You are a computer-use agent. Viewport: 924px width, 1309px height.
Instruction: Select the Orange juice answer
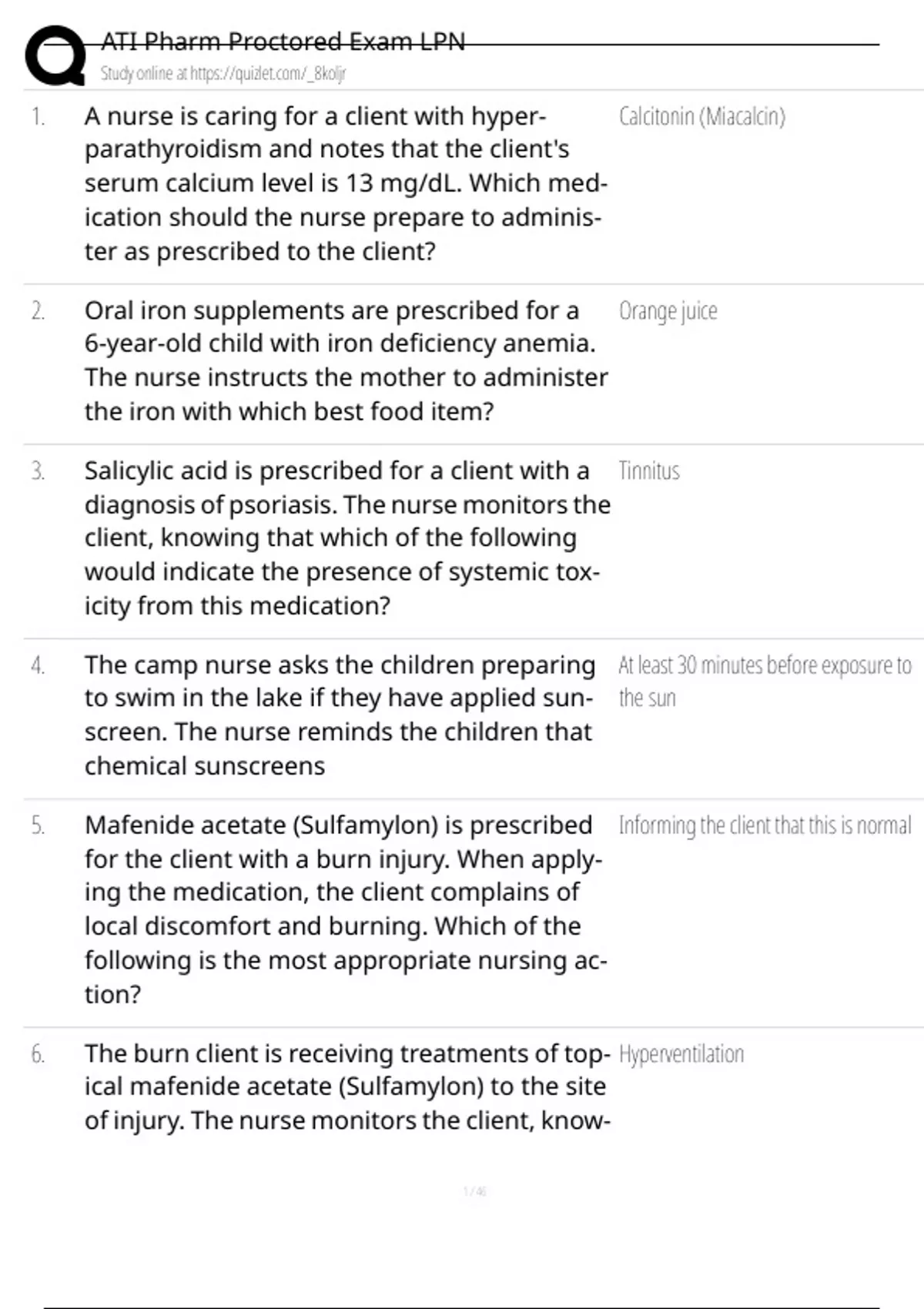tap(668, 311)
